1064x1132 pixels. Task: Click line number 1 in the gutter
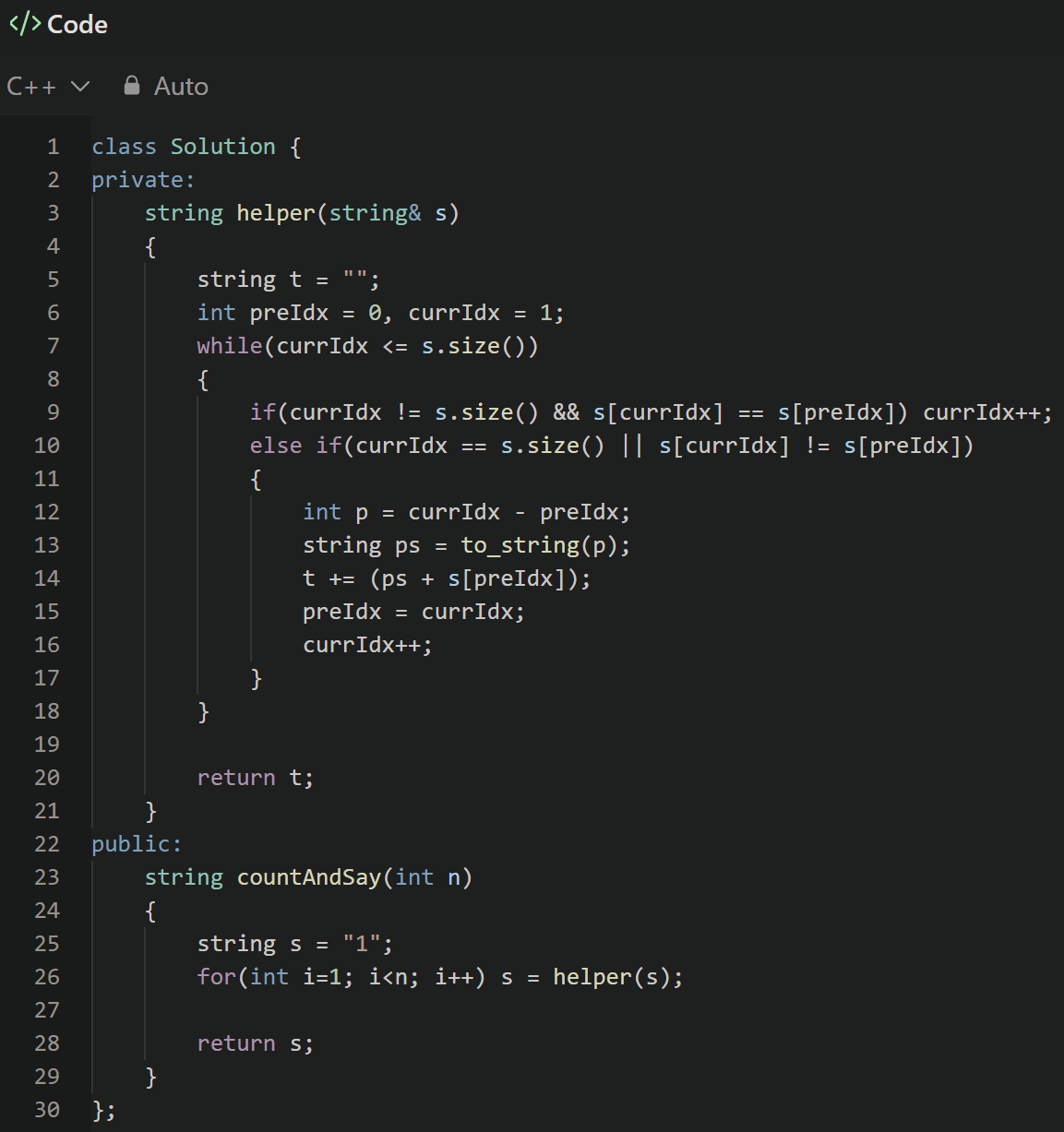(54, 147)
